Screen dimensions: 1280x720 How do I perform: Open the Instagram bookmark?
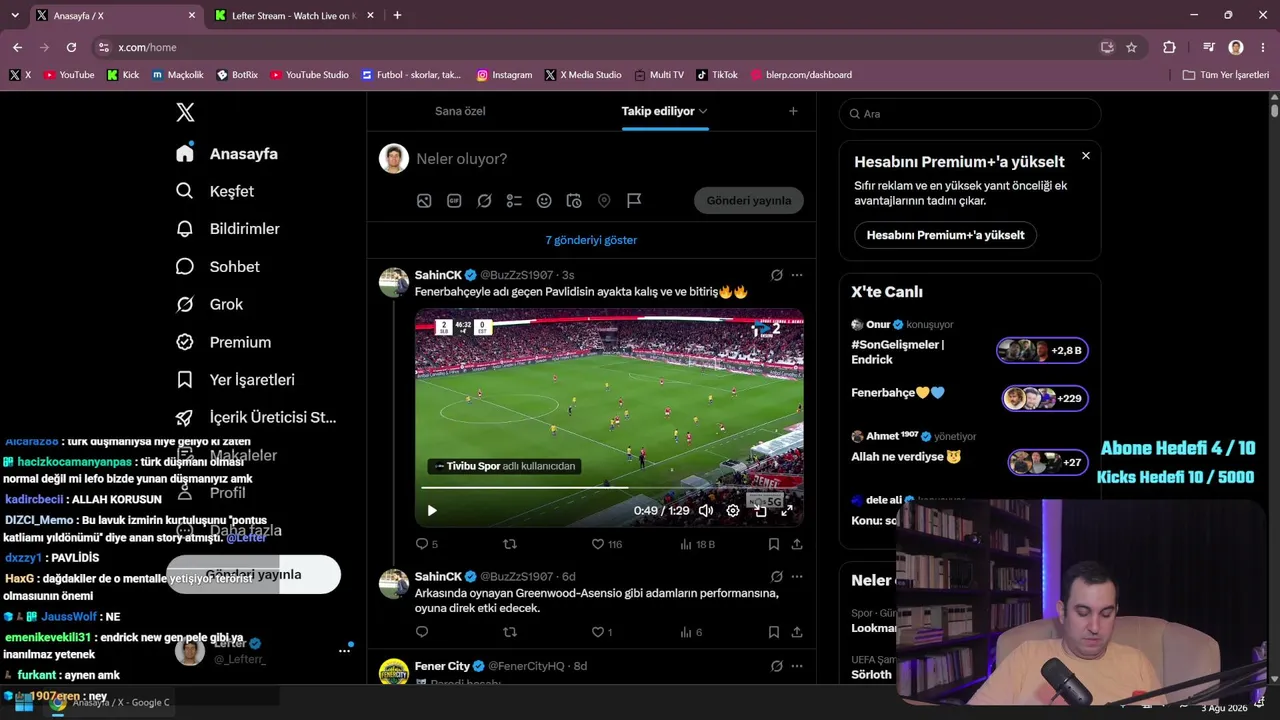tap(504, 75)
